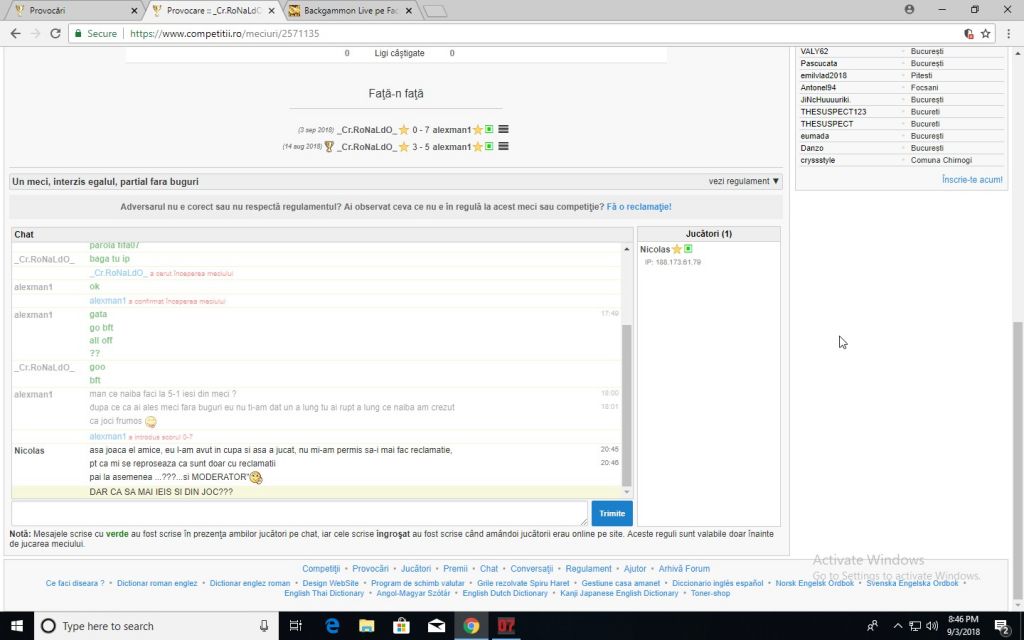Open match details menu for 0 - 7 result
Viewport: 1024px width, 640px height.
(503, 129)
